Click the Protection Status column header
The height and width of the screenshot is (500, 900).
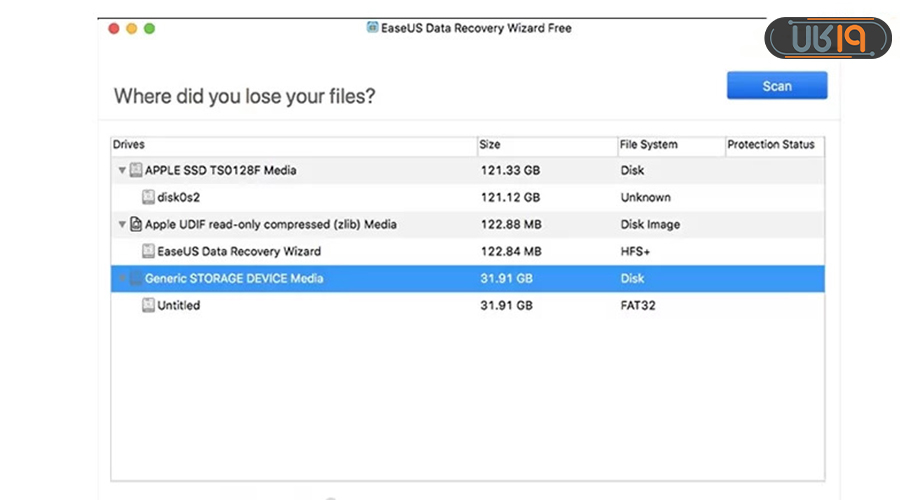coord(771,145)
